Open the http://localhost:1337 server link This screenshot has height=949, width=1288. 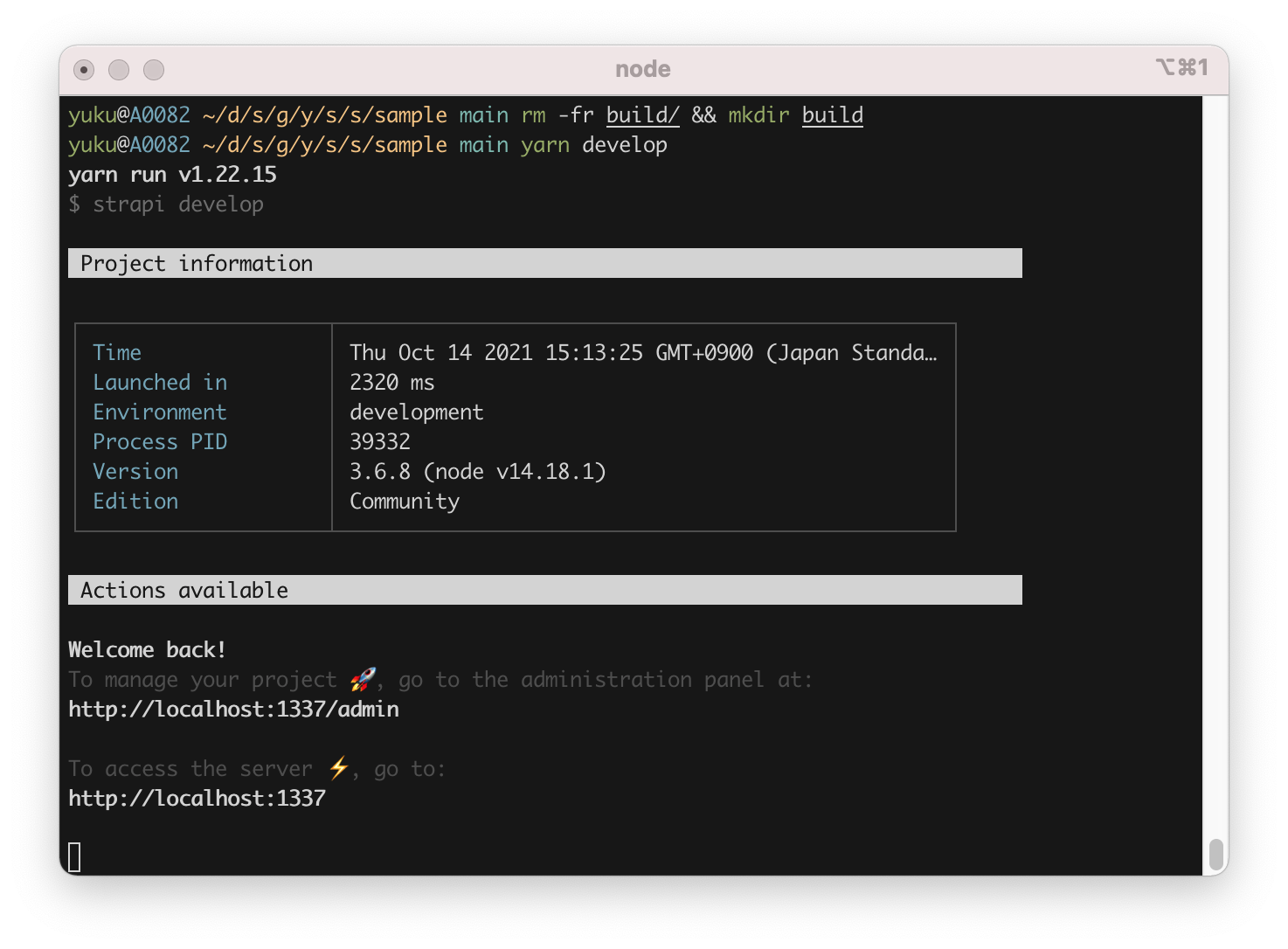pyautogui.click(x=197, y=799)
